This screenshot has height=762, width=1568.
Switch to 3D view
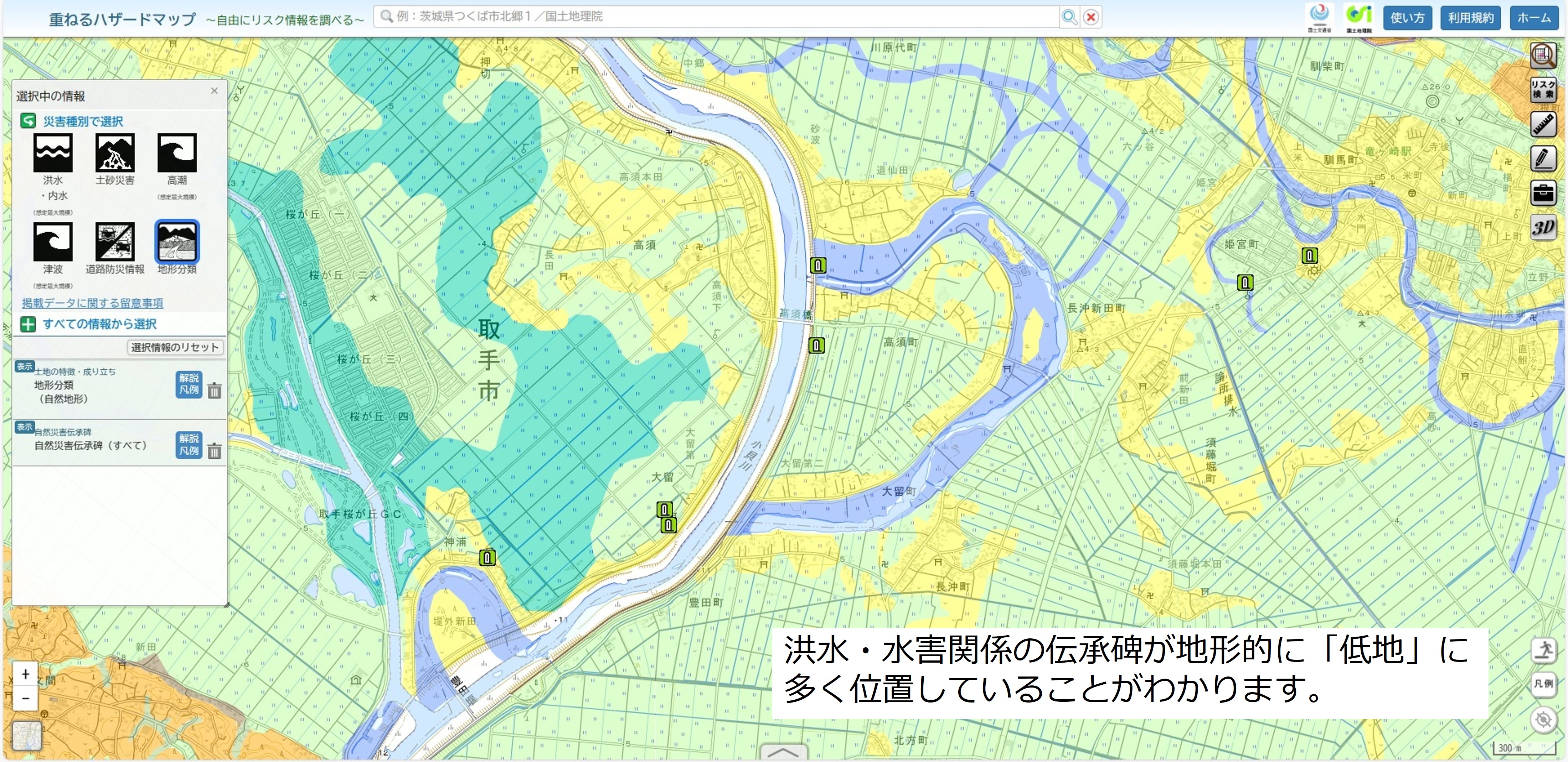1543,228
